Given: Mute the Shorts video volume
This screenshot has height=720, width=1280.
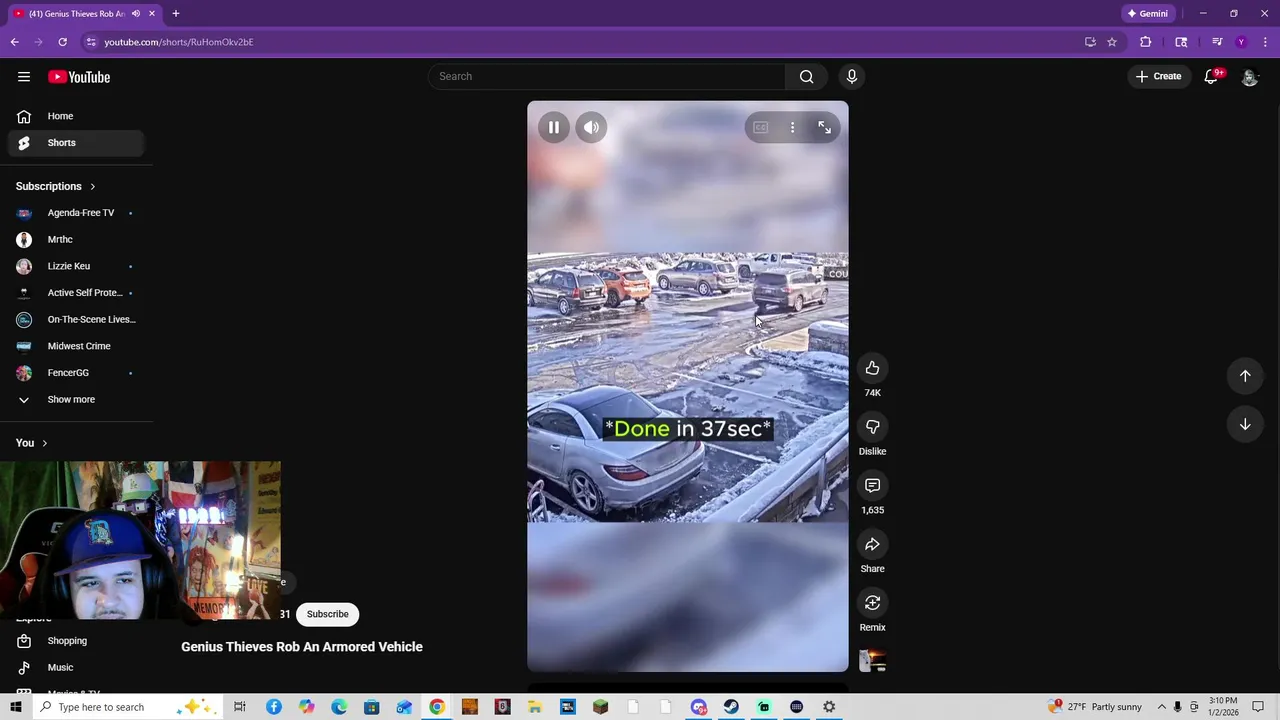Looking at the screenshot, I should point(591,127).
